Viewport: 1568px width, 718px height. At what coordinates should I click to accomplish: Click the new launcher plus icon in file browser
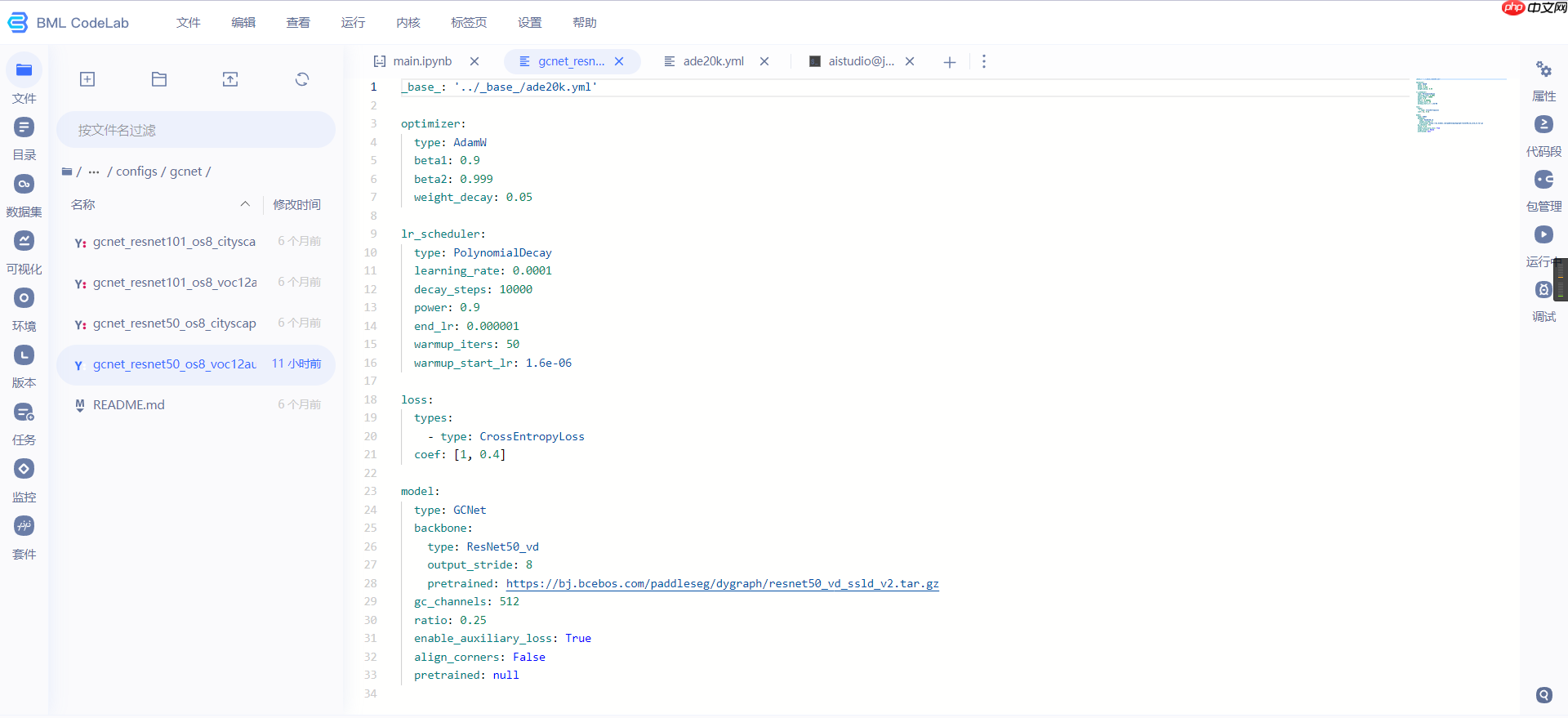click(87, 79)
